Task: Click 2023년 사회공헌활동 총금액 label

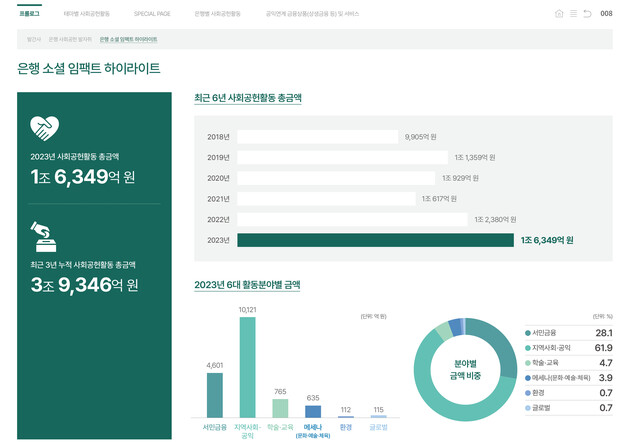Action: tap(75, 157)
